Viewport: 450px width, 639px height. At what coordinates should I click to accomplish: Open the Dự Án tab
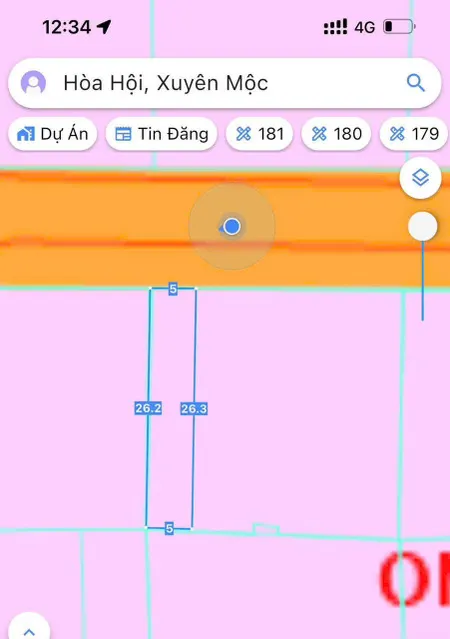53,134
